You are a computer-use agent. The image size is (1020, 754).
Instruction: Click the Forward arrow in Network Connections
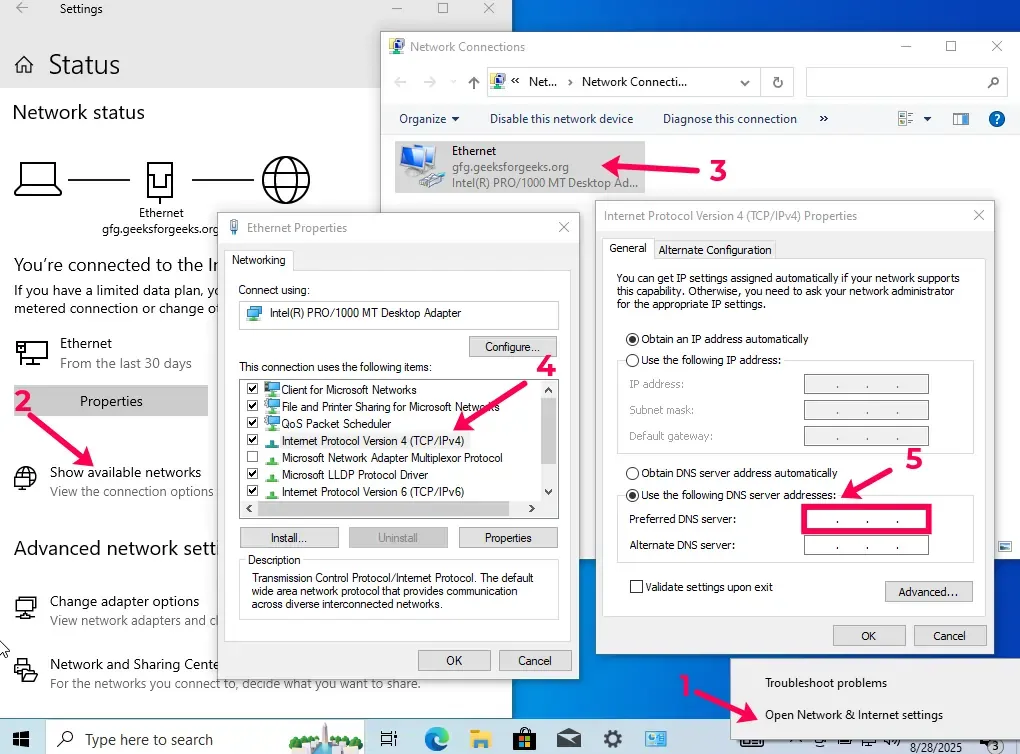(430, 82)
